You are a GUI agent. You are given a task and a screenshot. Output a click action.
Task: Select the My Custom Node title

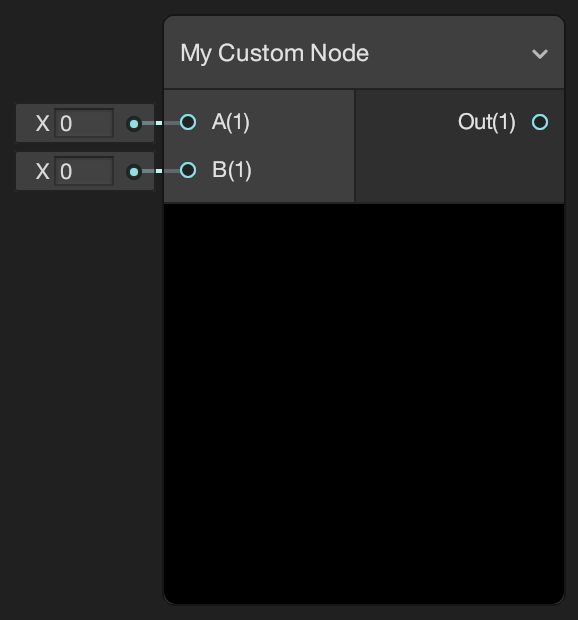tap(274, 53)
